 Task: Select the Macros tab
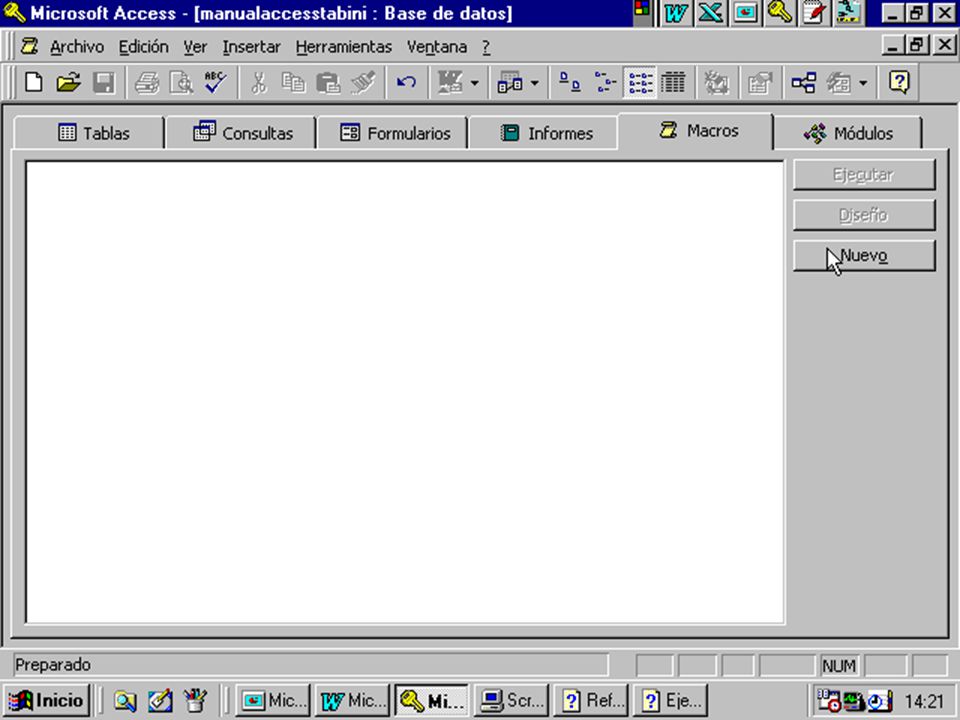point(696,130)
